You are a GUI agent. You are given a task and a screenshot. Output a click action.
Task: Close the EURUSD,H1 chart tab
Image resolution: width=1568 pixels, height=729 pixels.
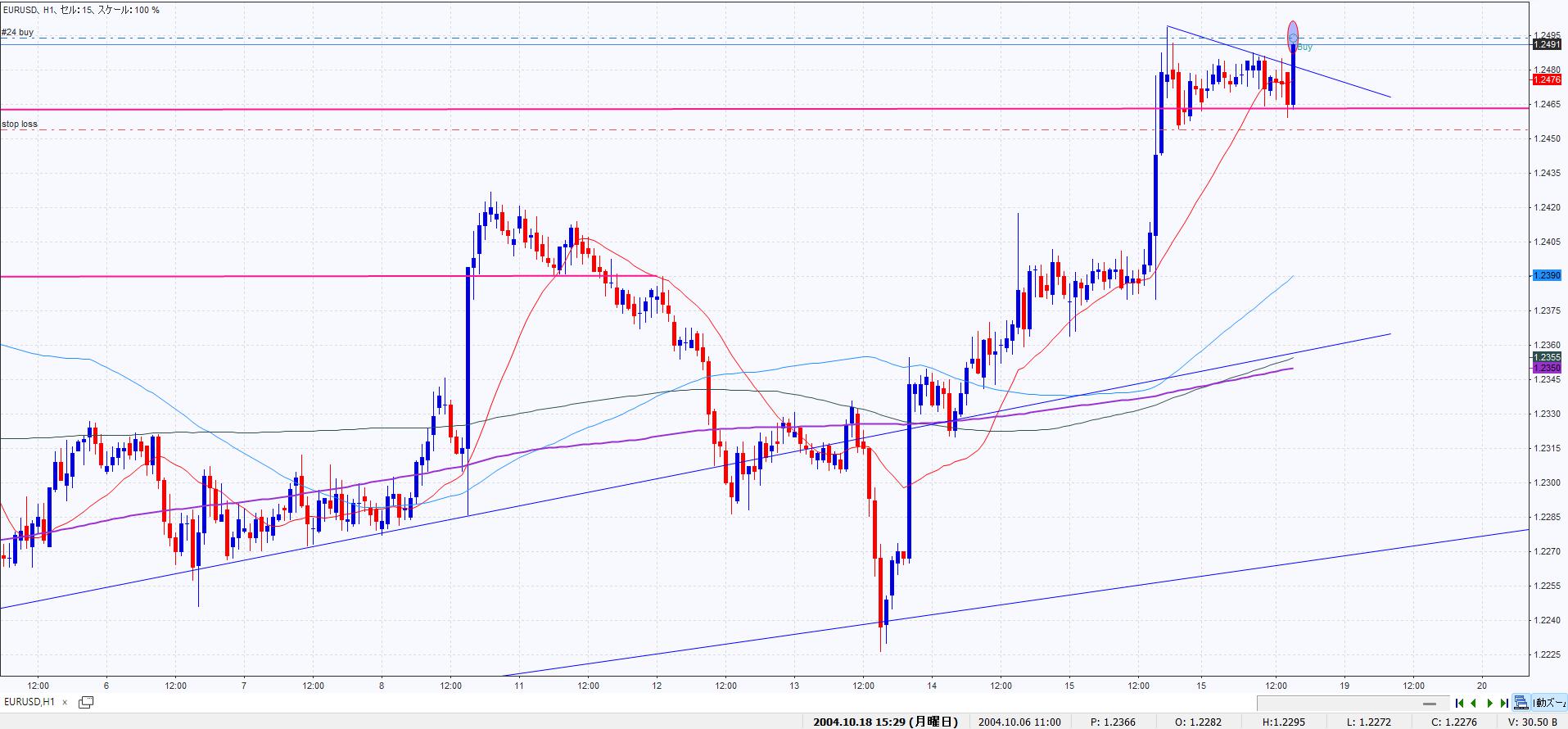(x=66, y=702)
